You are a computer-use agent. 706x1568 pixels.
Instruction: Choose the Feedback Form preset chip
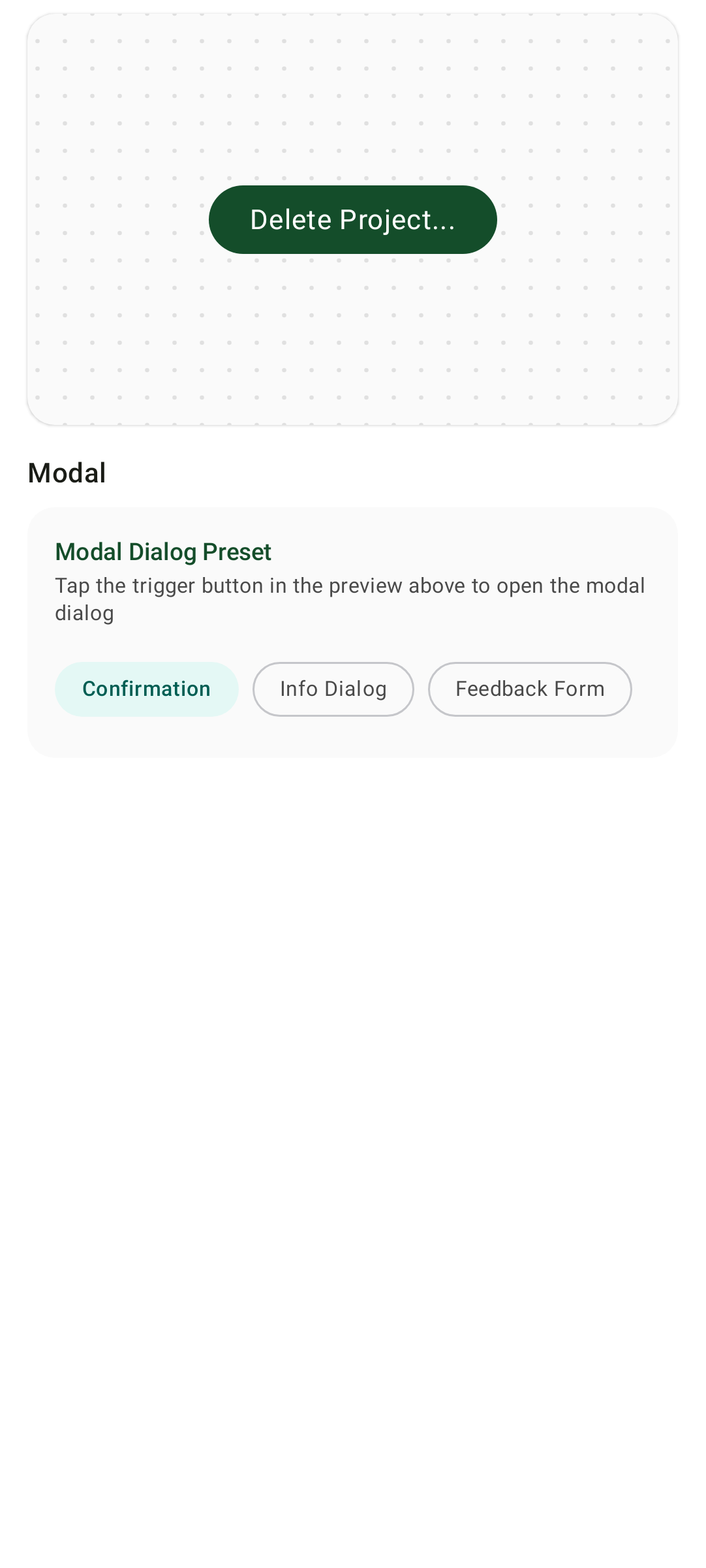pos(530,689)
